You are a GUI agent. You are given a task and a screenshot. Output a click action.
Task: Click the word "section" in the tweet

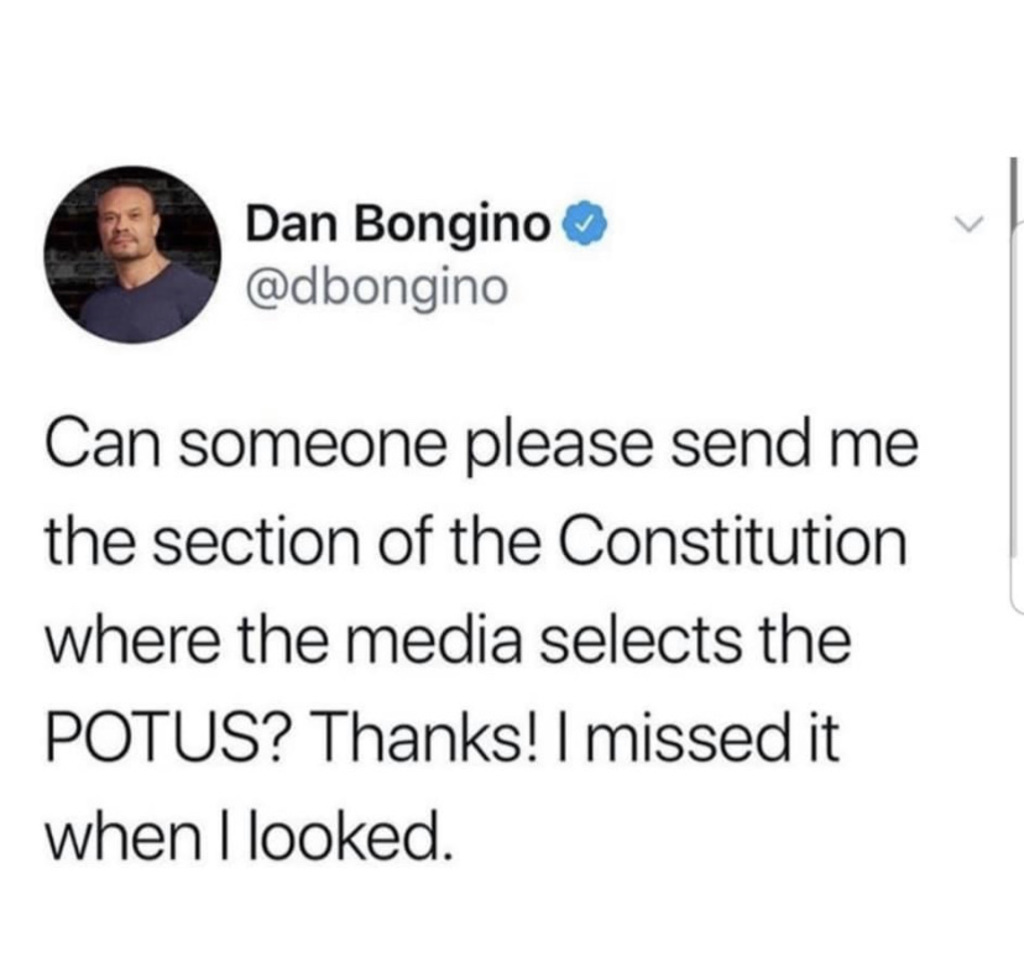tap(257, 541)
